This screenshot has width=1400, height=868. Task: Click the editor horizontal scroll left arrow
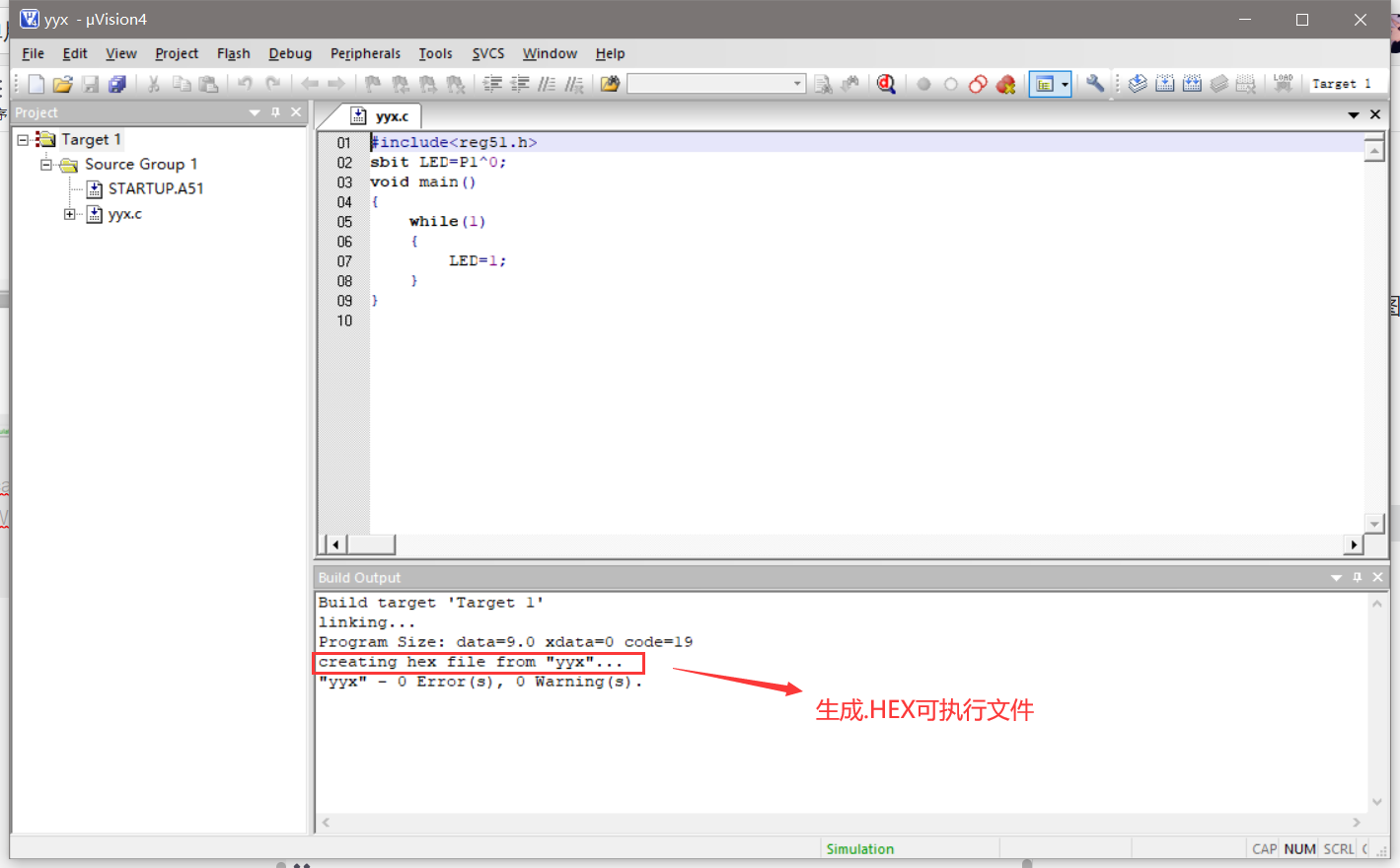pos(335,544)
